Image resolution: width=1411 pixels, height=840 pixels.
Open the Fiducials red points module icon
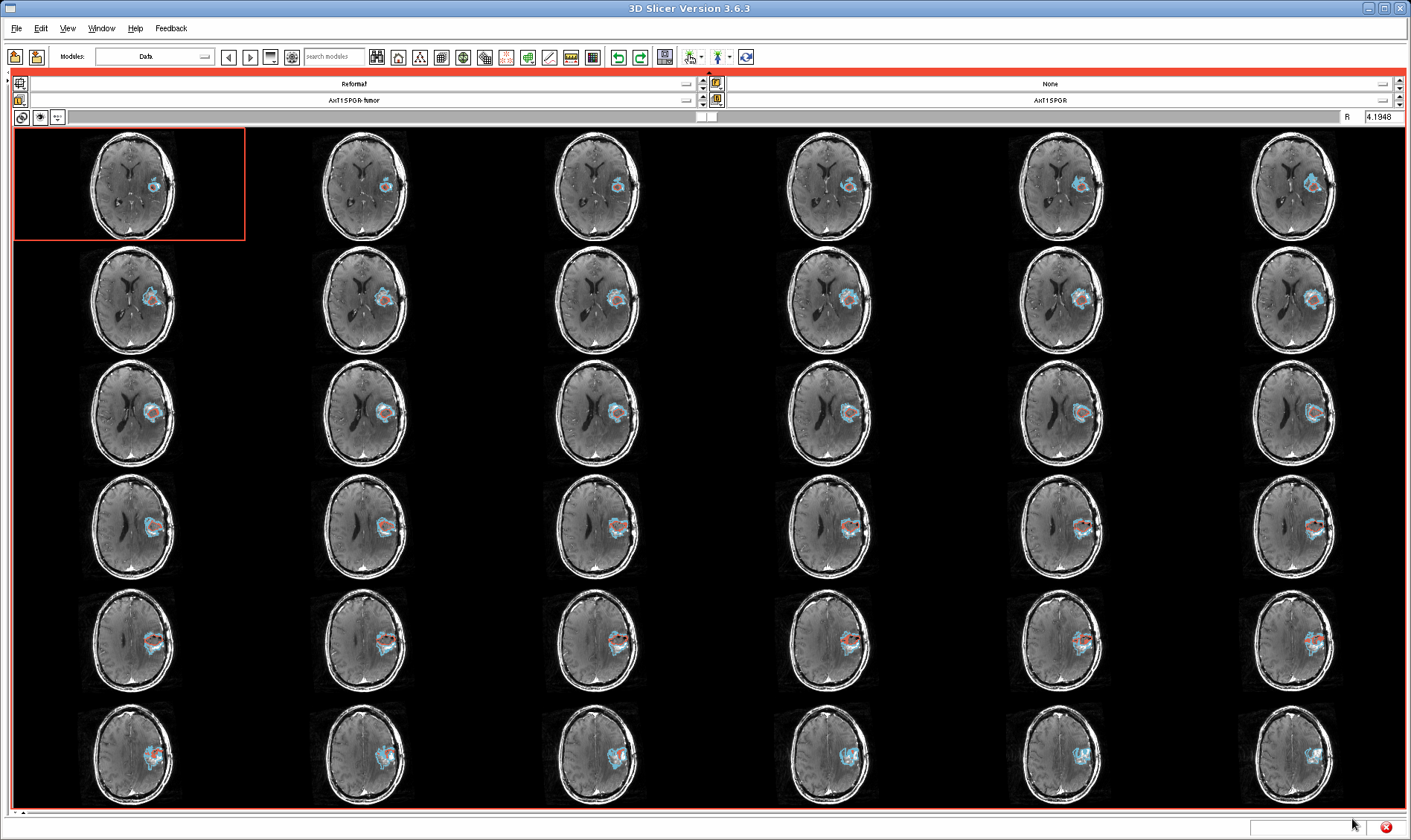[x=506, y=57]
